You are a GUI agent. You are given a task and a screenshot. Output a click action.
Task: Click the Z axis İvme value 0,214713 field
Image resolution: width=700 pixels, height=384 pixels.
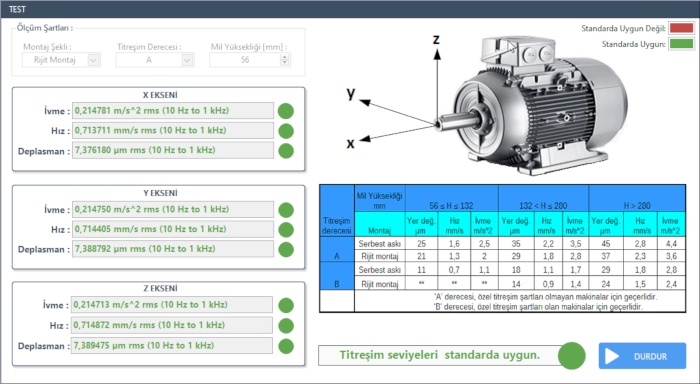click(172, 305)
